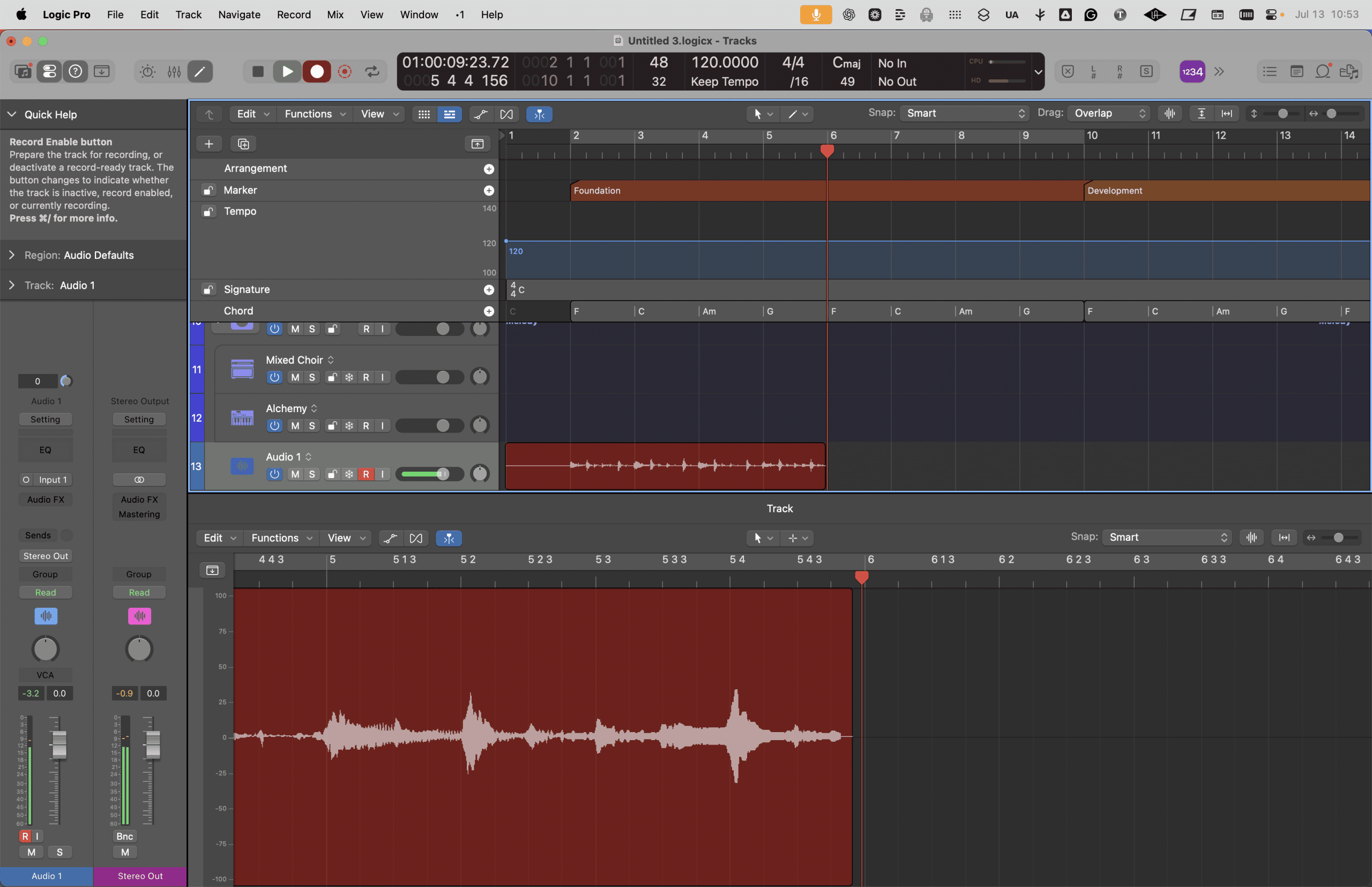The height and width of the screenshot is (887, 1372).
Task: Click the tempo display 120.0000
Action: pos(725,62)
